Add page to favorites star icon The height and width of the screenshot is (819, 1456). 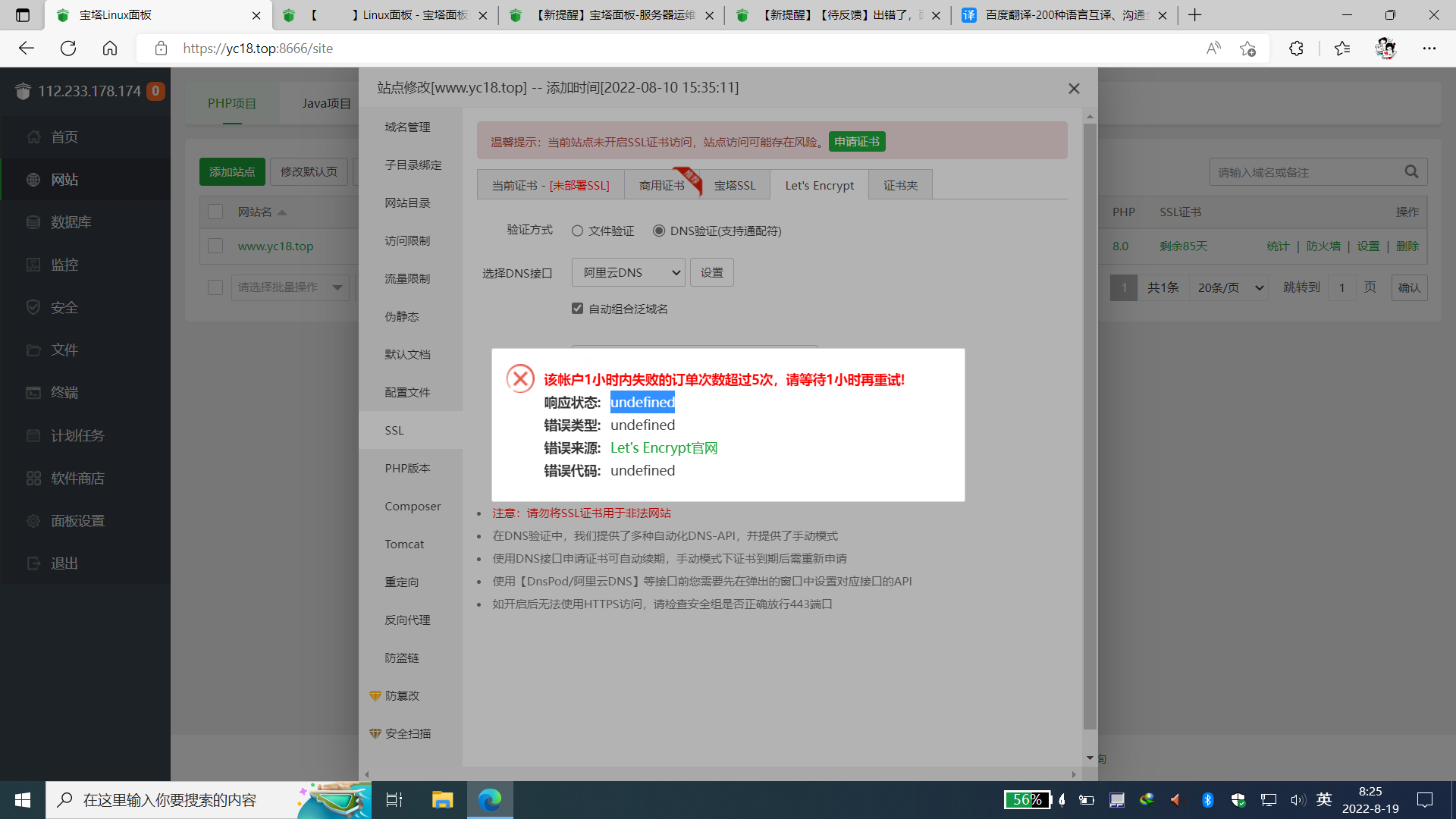point(1247,49)
